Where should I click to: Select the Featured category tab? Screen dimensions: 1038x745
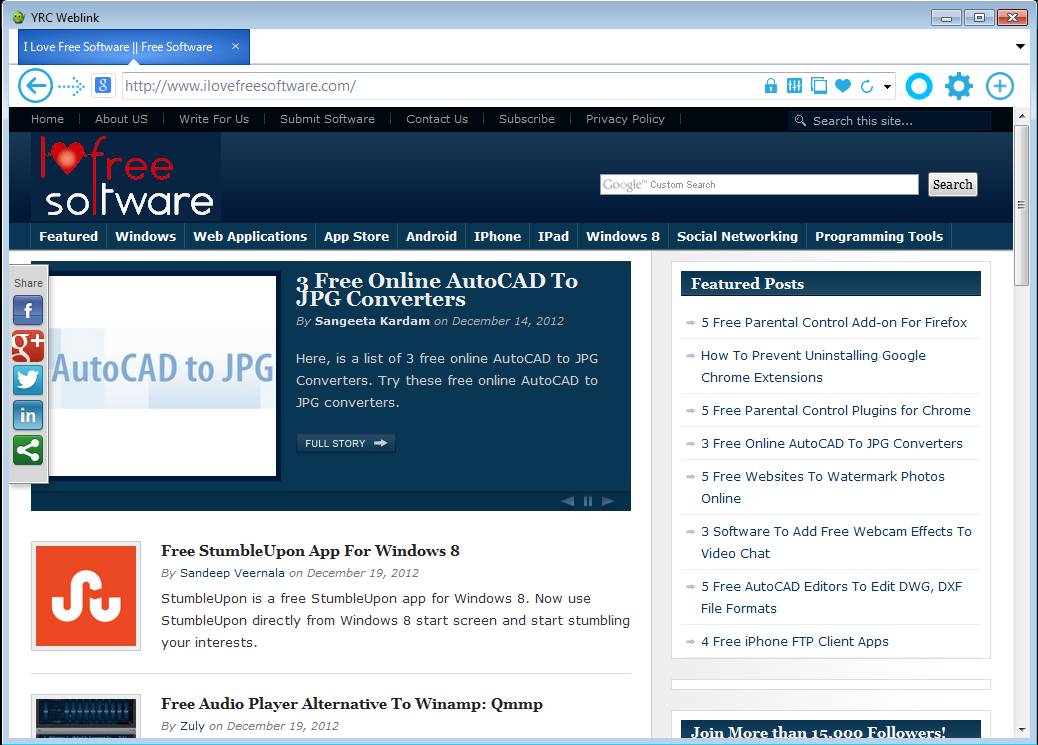(68, 236)
